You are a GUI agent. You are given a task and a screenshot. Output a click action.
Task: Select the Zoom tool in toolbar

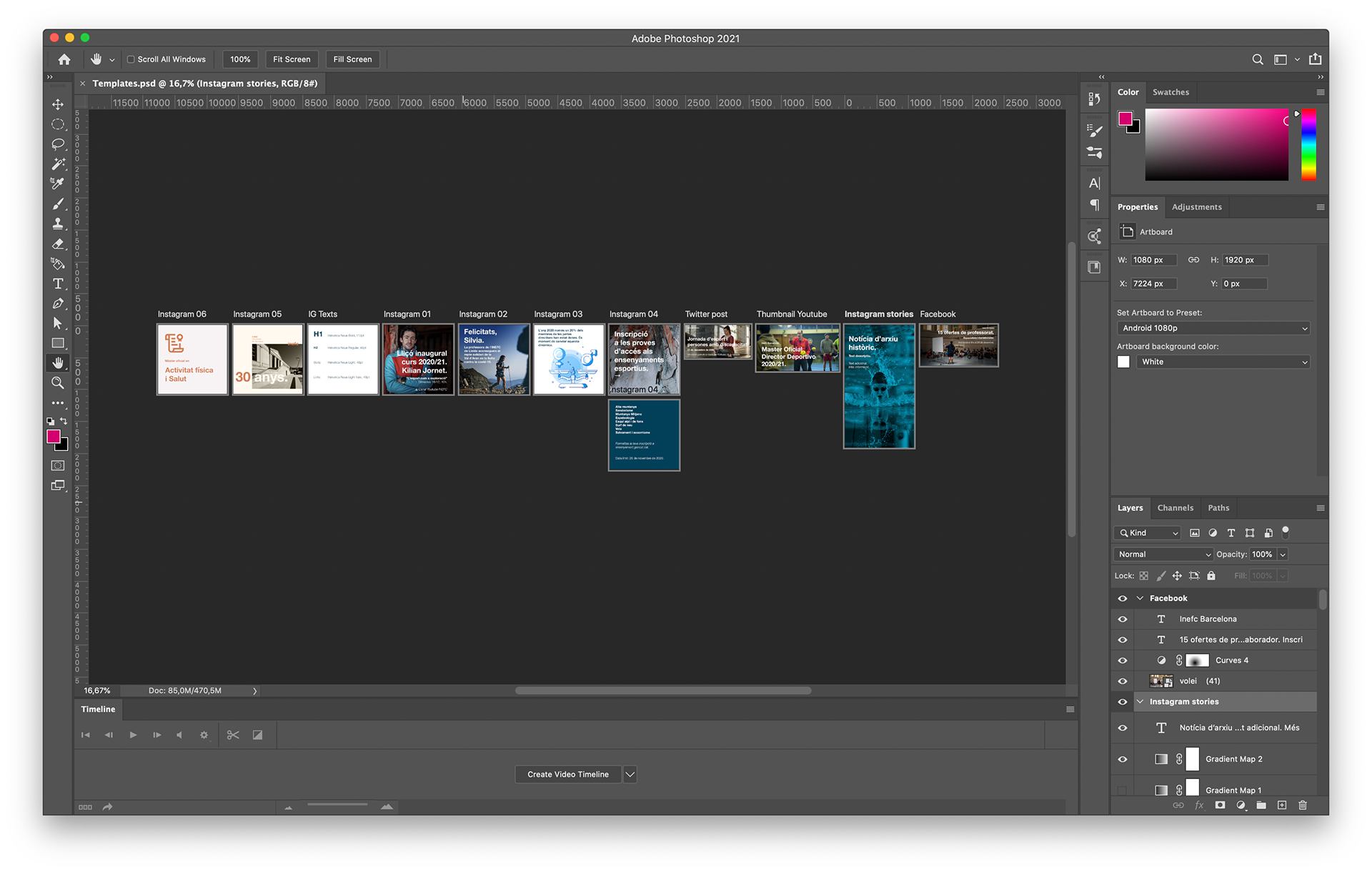58,383
